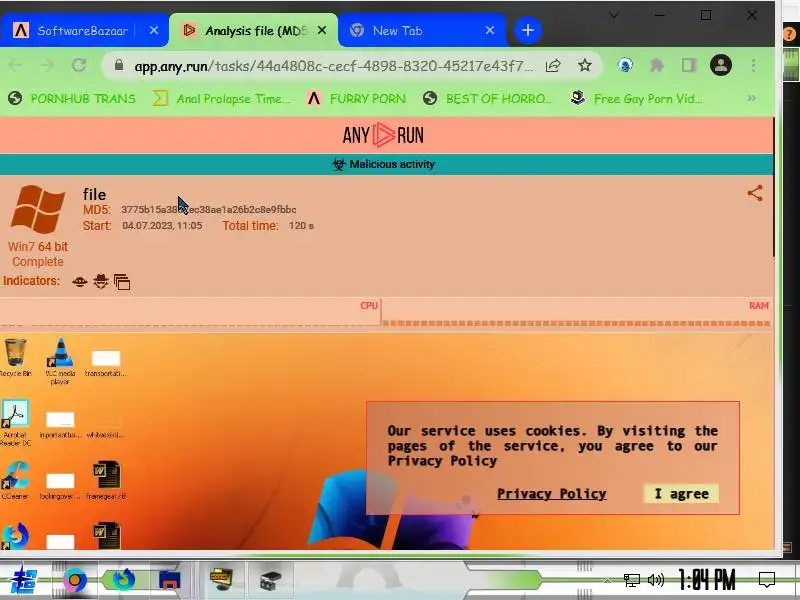Screen dimensions: 800x600
Task: Open the volume control in tray
Action: point(656,580)
